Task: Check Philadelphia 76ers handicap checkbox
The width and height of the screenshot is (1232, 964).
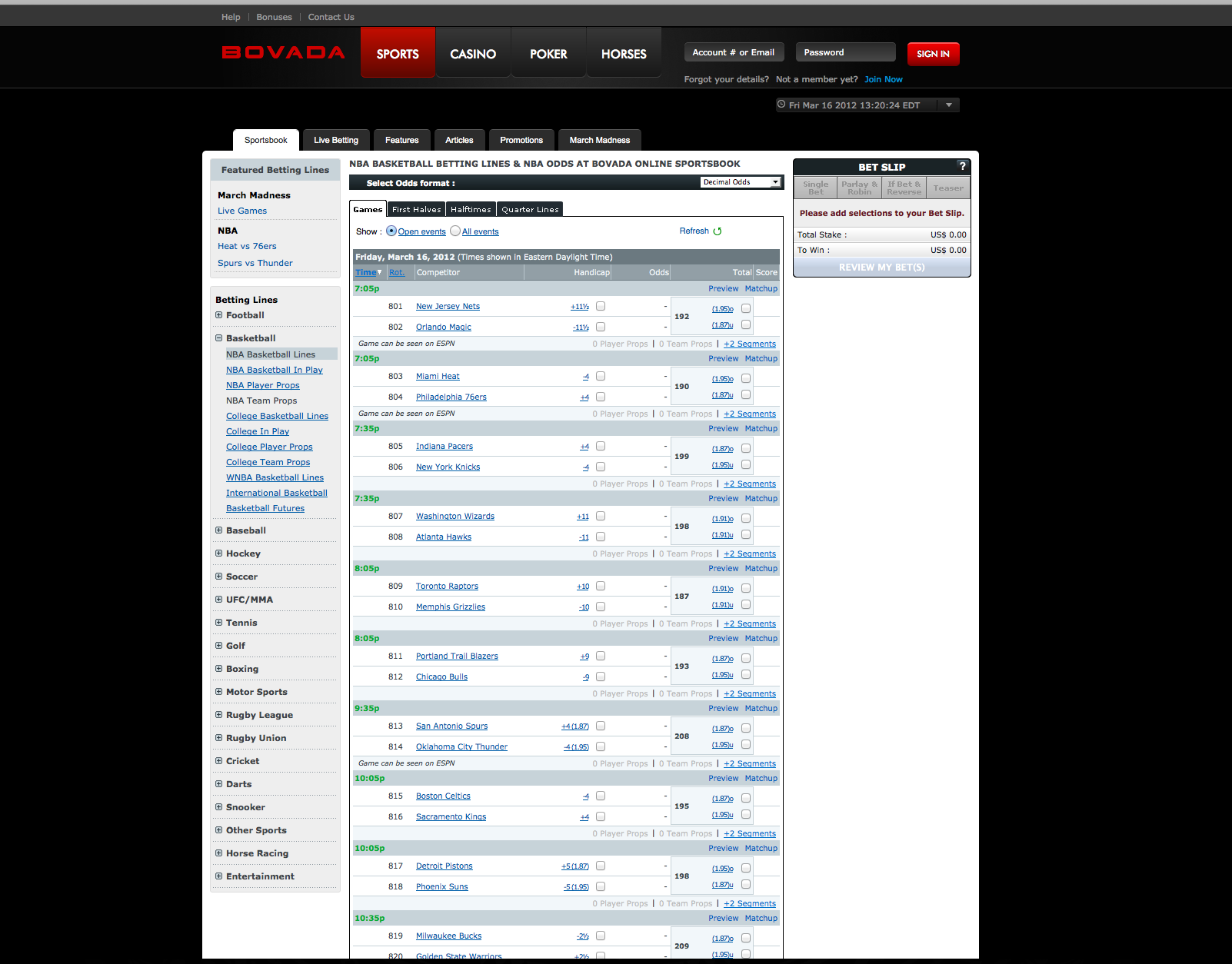Action: 601,397
